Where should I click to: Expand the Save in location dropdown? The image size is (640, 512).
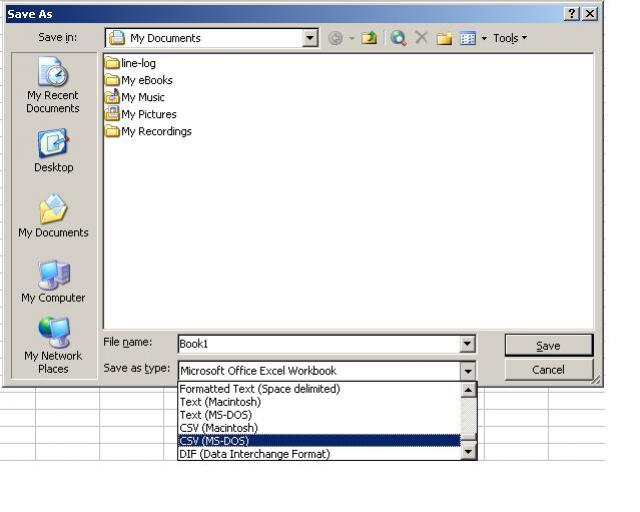tap(310, 38)
